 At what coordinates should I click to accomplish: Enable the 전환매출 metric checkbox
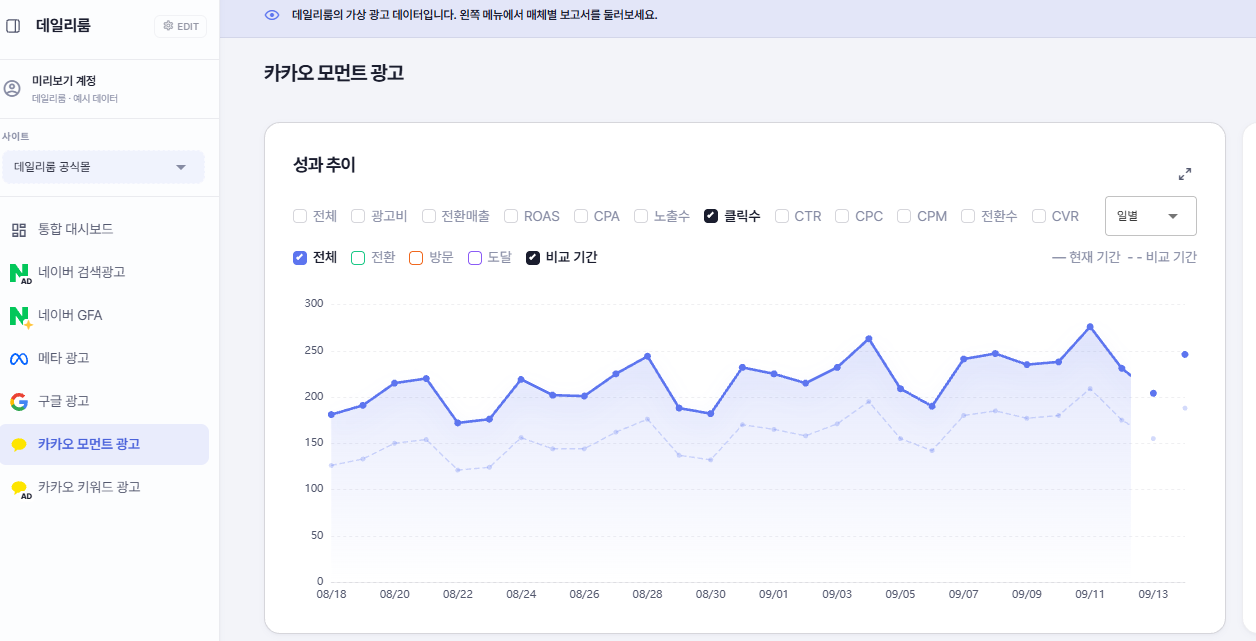429,216
